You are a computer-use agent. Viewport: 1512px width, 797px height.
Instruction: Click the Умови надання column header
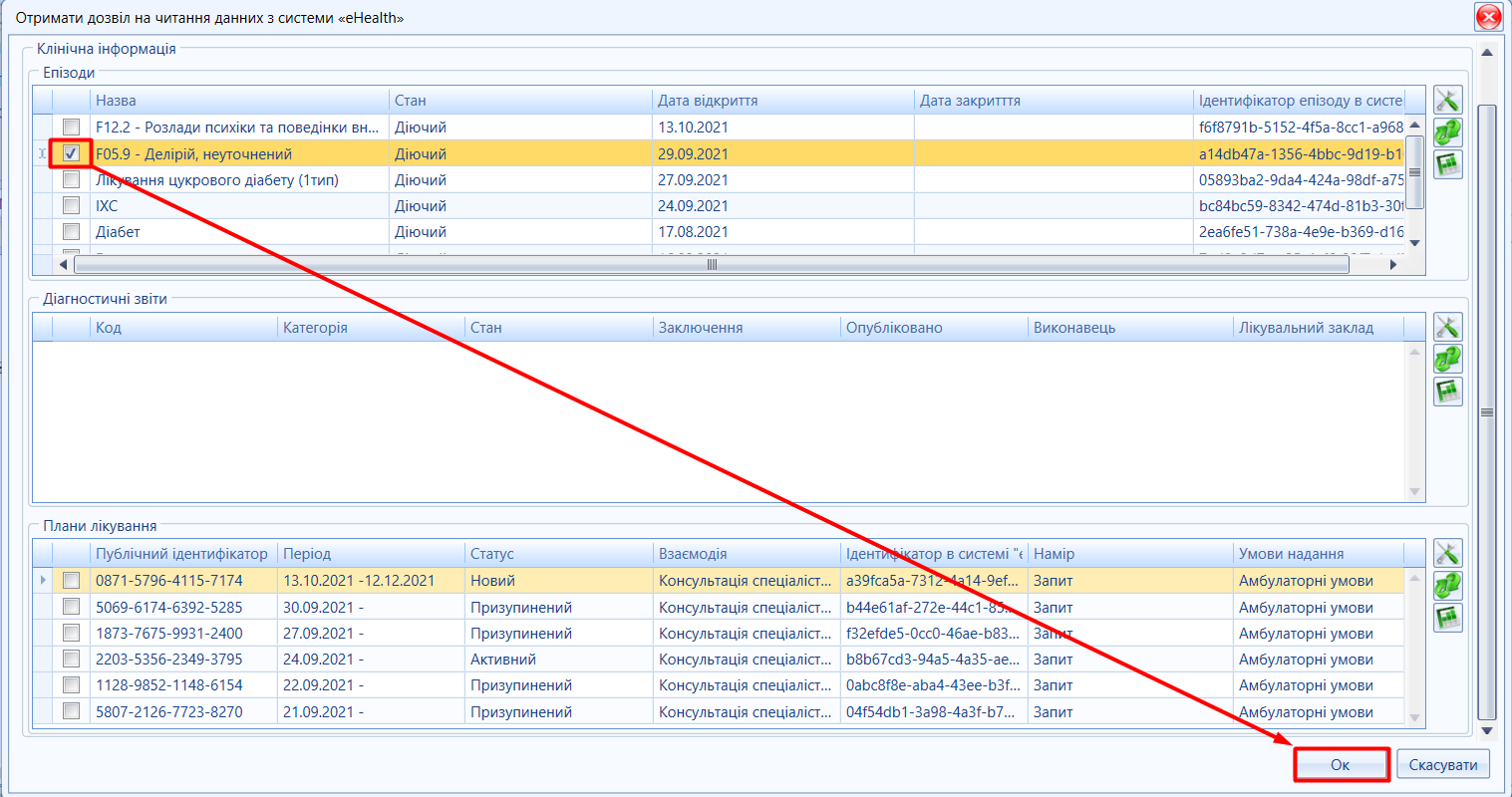point(1319,554)
